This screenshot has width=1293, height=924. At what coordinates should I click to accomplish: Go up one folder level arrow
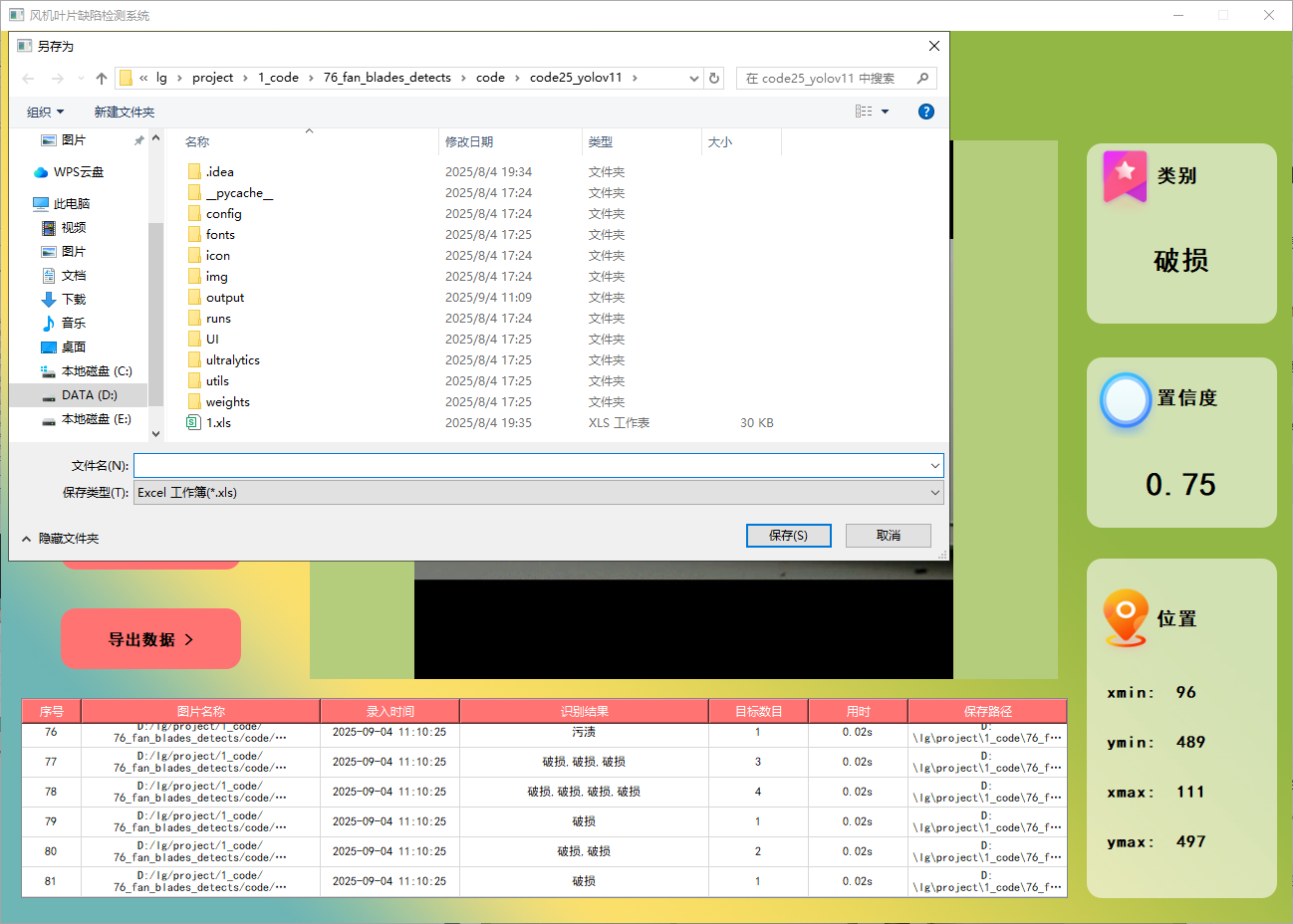[101, 78]
